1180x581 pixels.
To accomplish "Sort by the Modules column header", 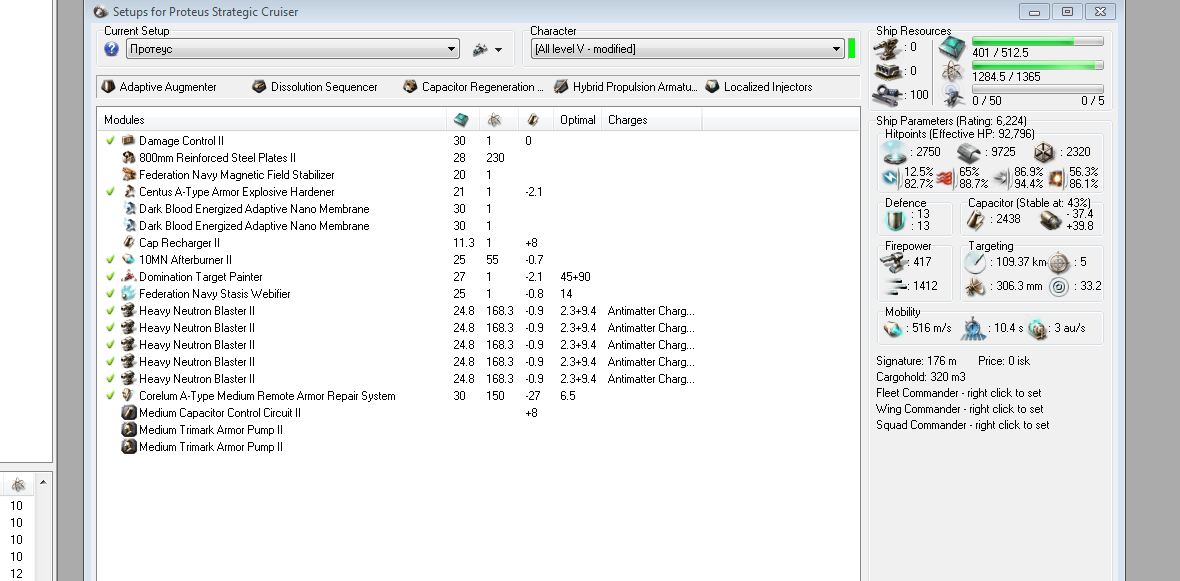I will (x=272, y=120).
